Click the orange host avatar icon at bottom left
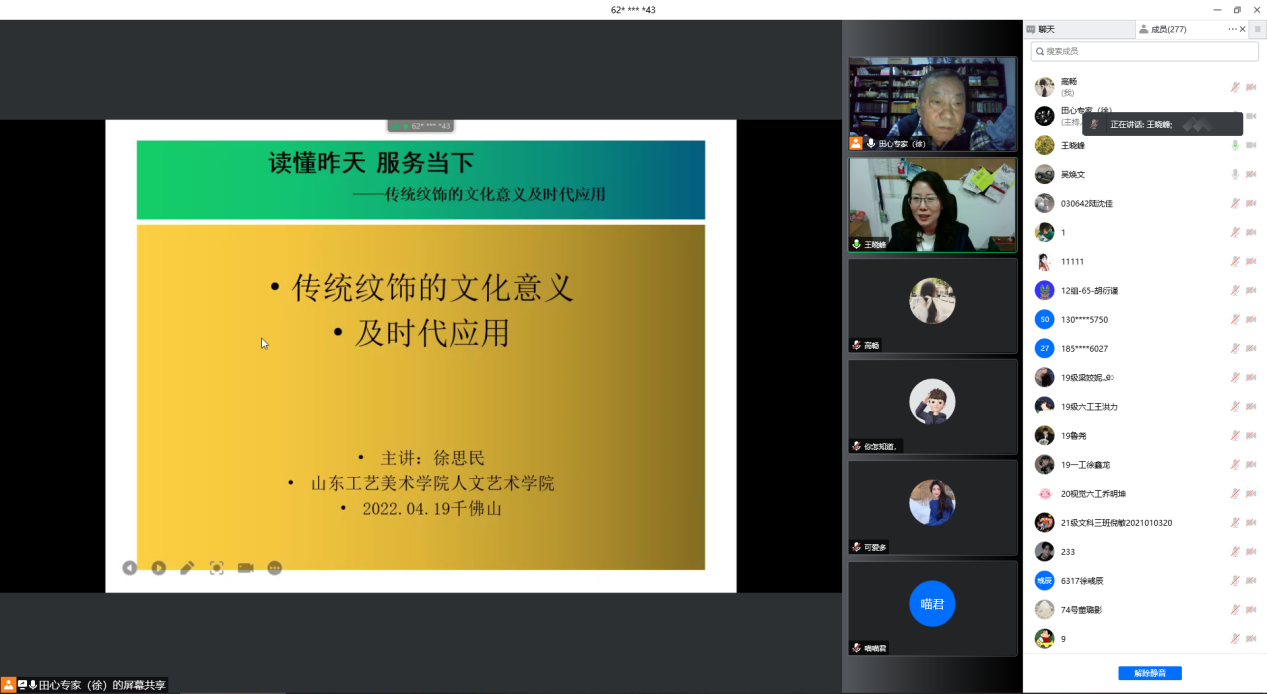This screenshot has height=694, width=1267. (x=8, y=685)
